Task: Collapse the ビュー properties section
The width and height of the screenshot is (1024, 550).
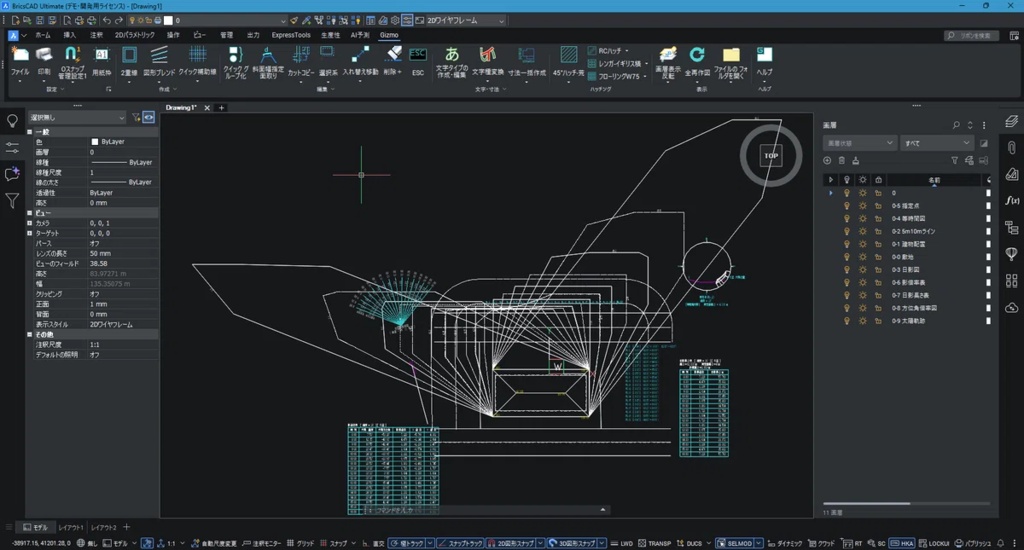Action: click(x=30, y=213)
